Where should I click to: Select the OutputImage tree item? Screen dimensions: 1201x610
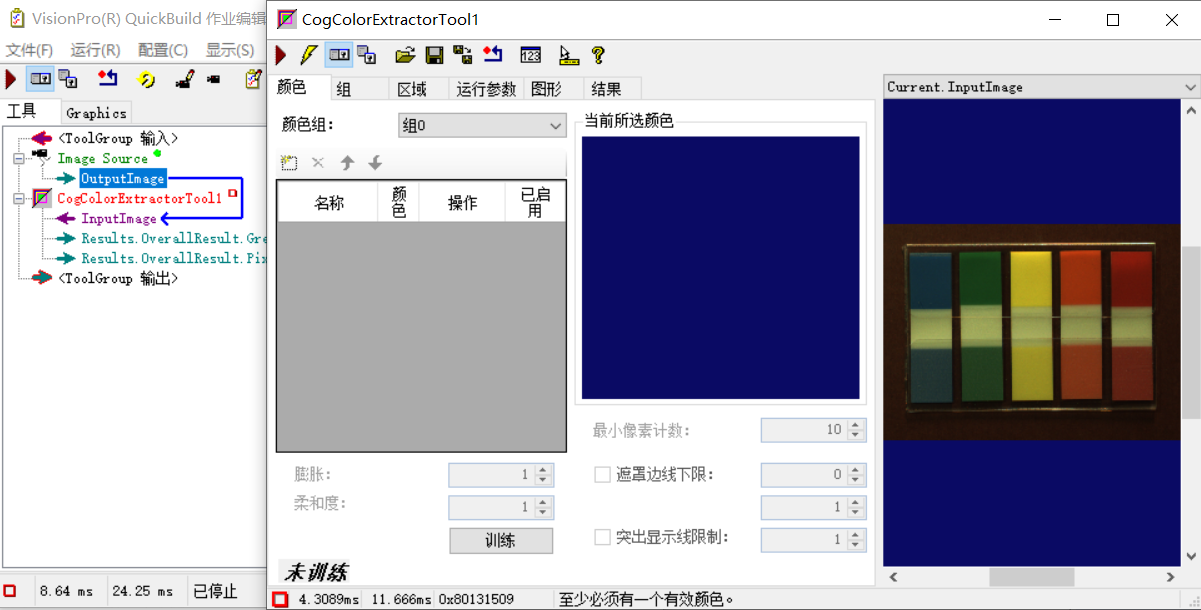point(122,178)
